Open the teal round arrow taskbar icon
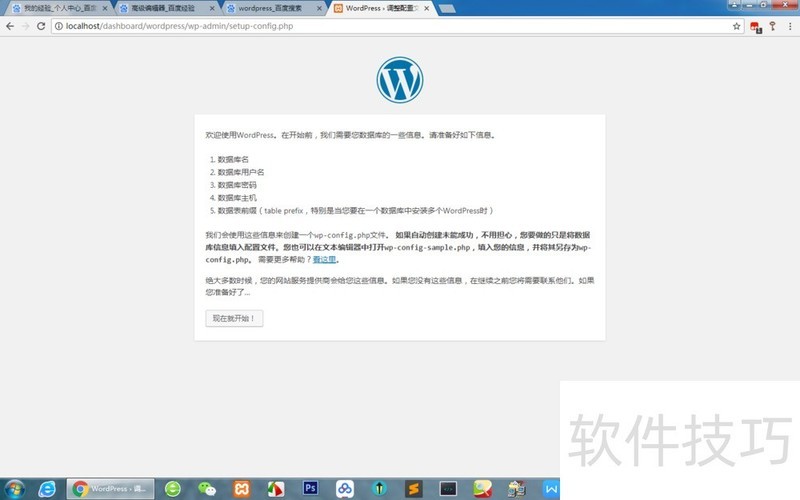Image resolution: width=800 pixels, height=500 pixels. point(379,489)
